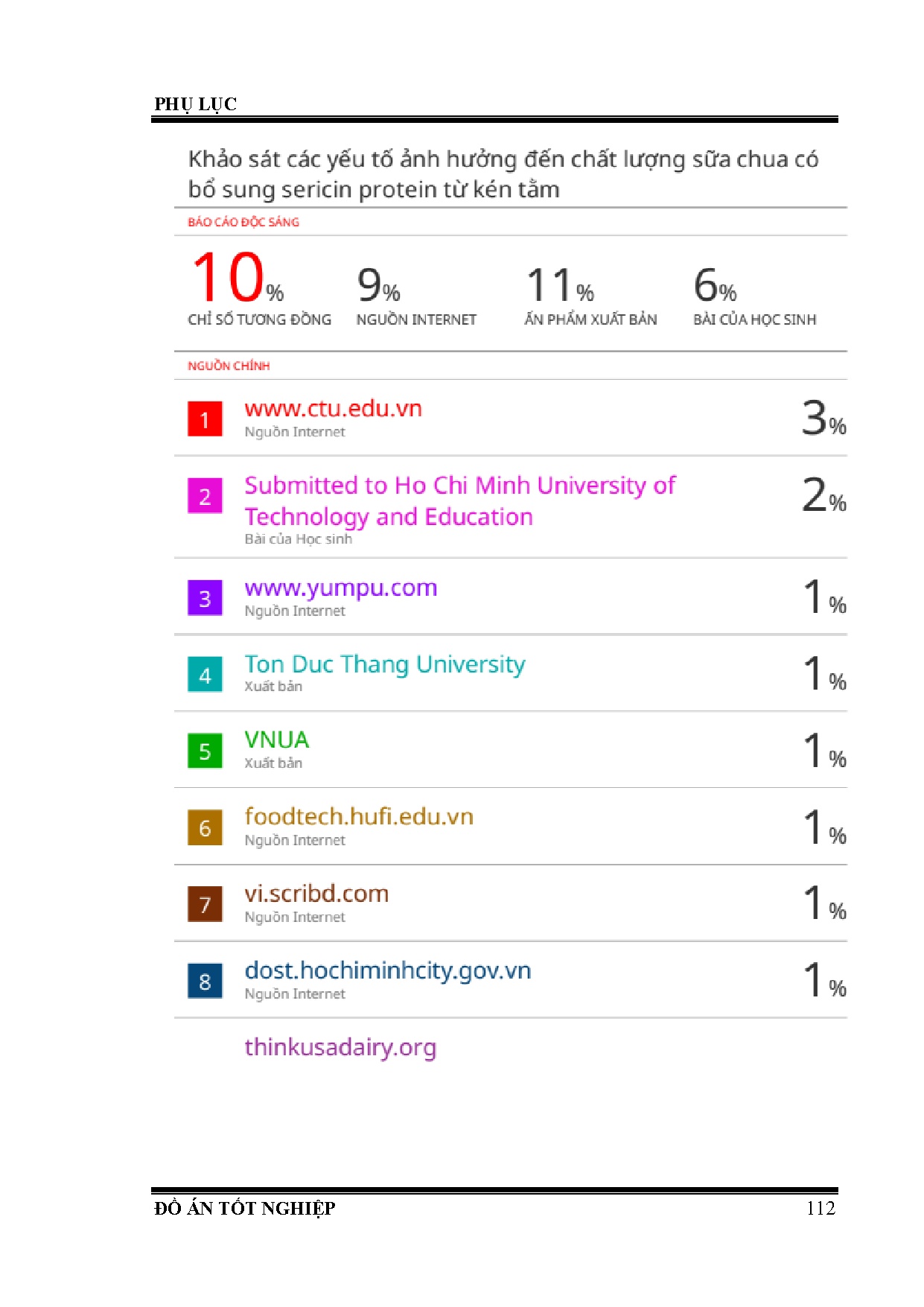Image resolution: width=924 pixels, height=1307 pixels.
Task: Click the page number 112 in the footer
Action: [820, 1208]
